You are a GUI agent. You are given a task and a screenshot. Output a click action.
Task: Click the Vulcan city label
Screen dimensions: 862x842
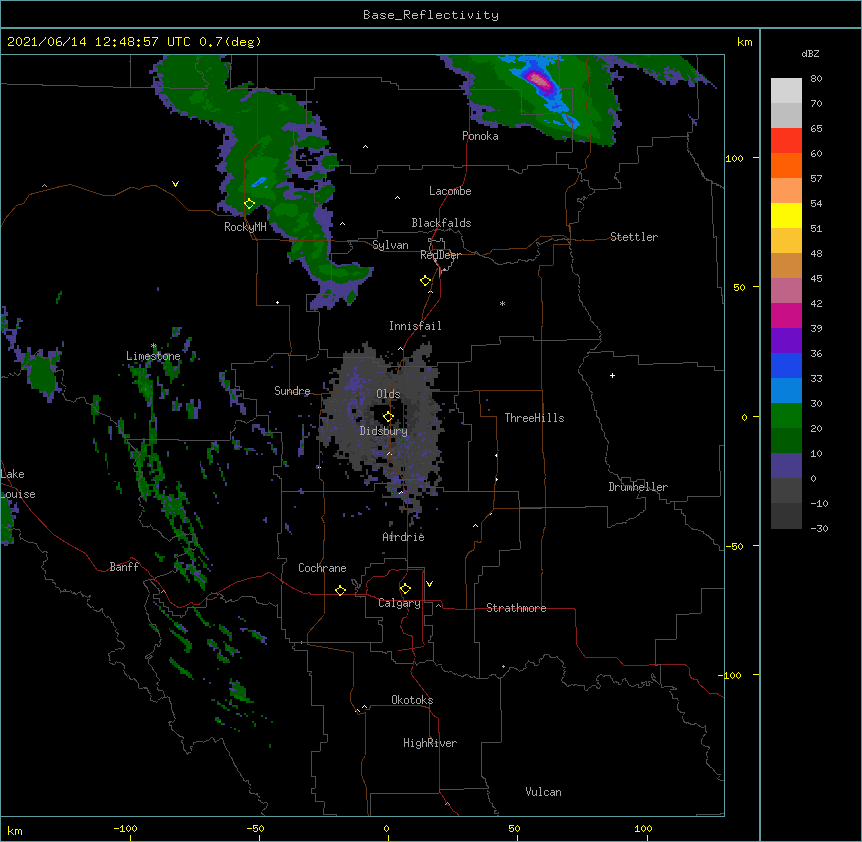point(543,792)
